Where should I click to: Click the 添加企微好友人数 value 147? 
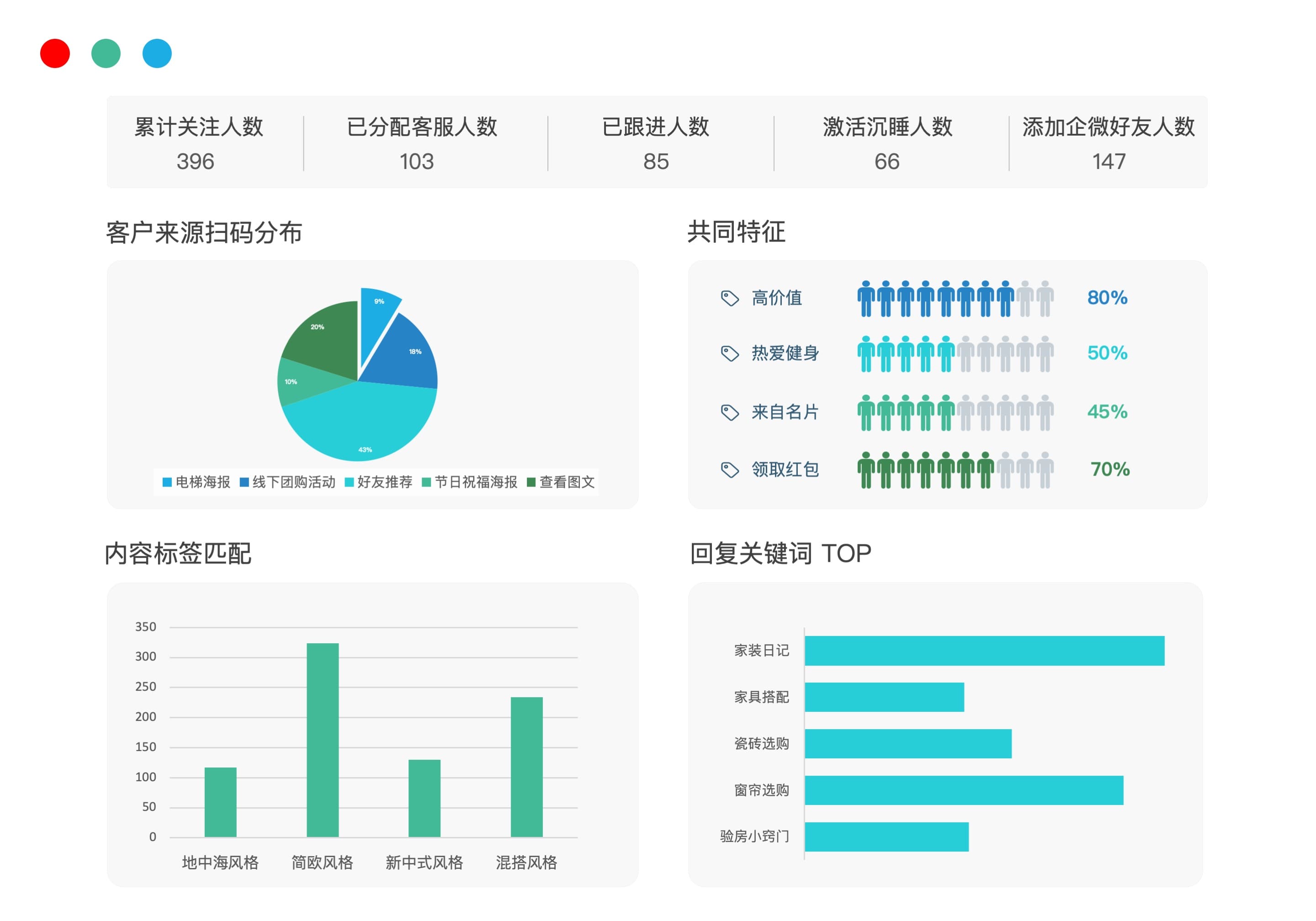pyautogui.click(x=1109, y=162)
